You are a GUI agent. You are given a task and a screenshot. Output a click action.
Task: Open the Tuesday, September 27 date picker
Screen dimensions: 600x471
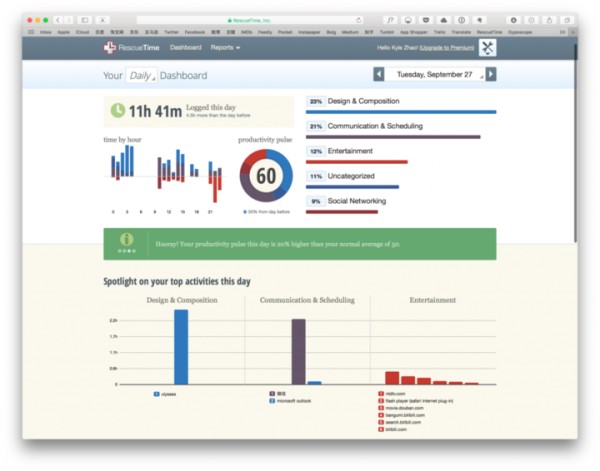click(x=435, y=74)
